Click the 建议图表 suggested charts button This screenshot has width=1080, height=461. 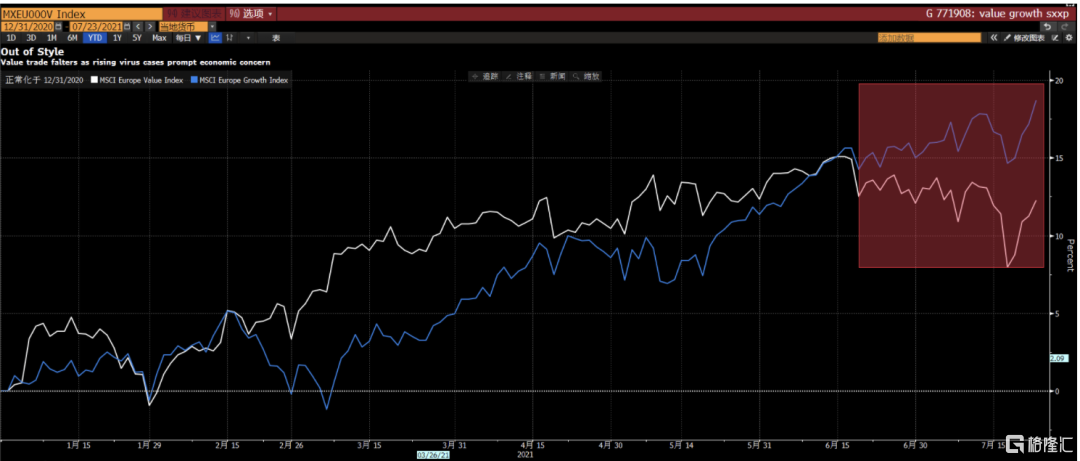tap(194, 14)
